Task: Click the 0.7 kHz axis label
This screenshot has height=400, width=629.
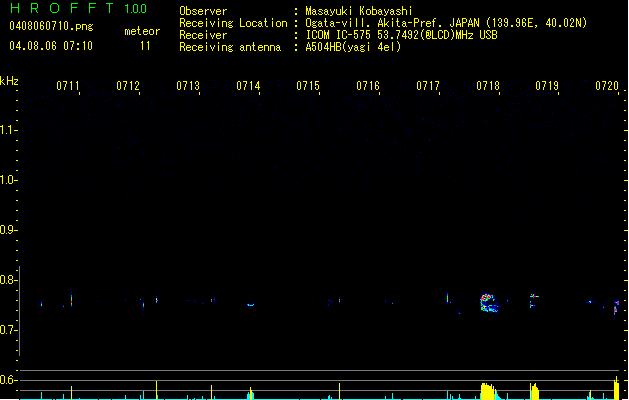Action: (8, 330)
